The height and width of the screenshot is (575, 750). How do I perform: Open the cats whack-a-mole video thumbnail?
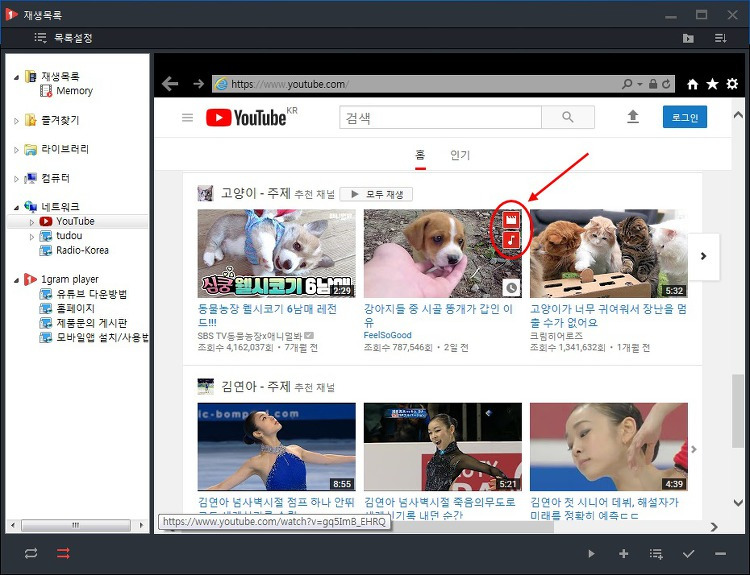tap(608, 254)
